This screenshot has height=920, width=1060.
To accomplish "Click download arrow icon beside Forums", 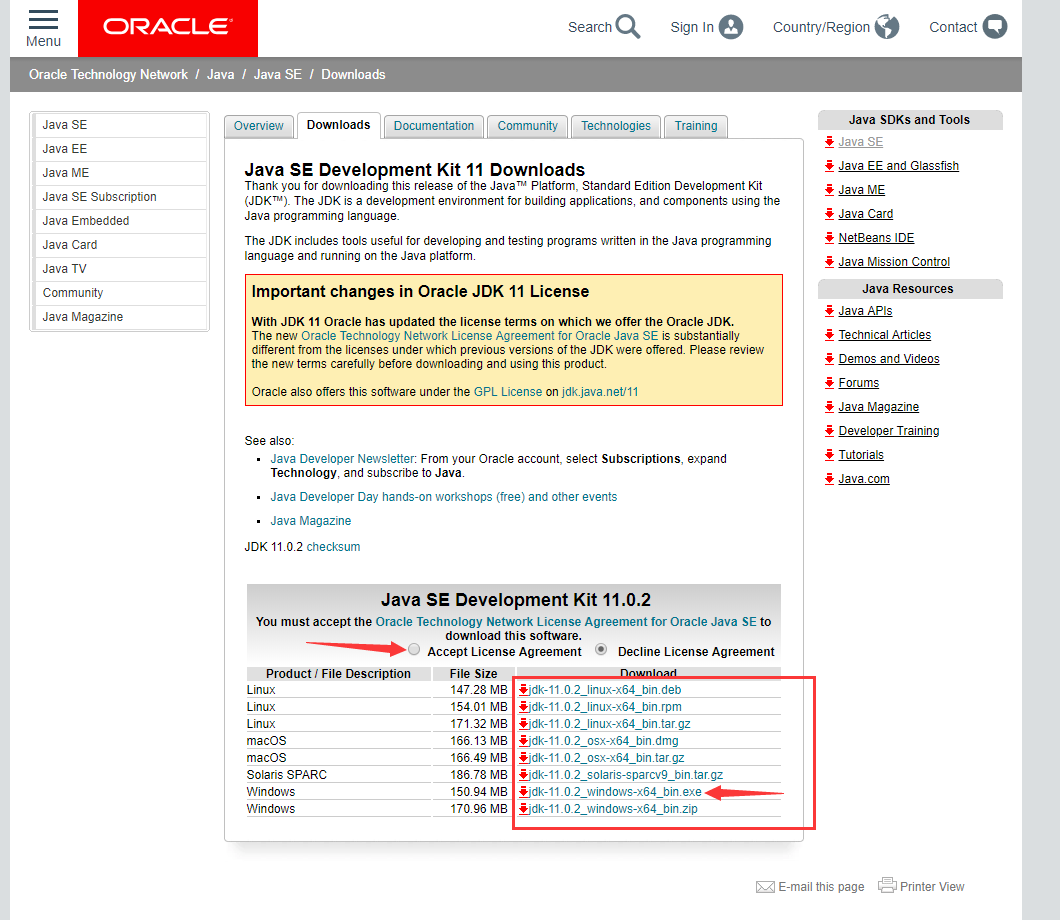I will pyautogui.click(x=829, y=383).
